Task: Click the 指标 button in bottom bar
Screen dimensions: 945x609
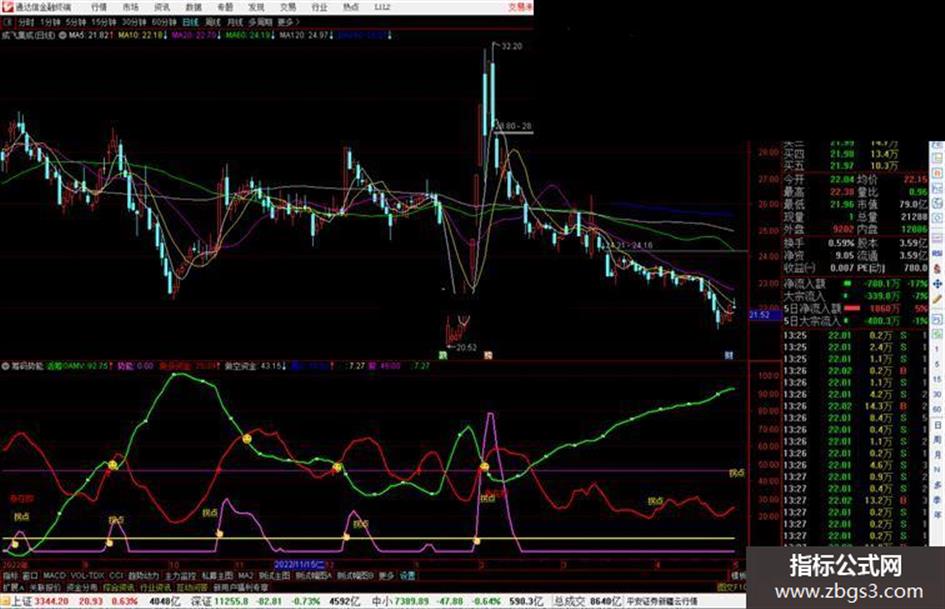Action: (10, 576)
